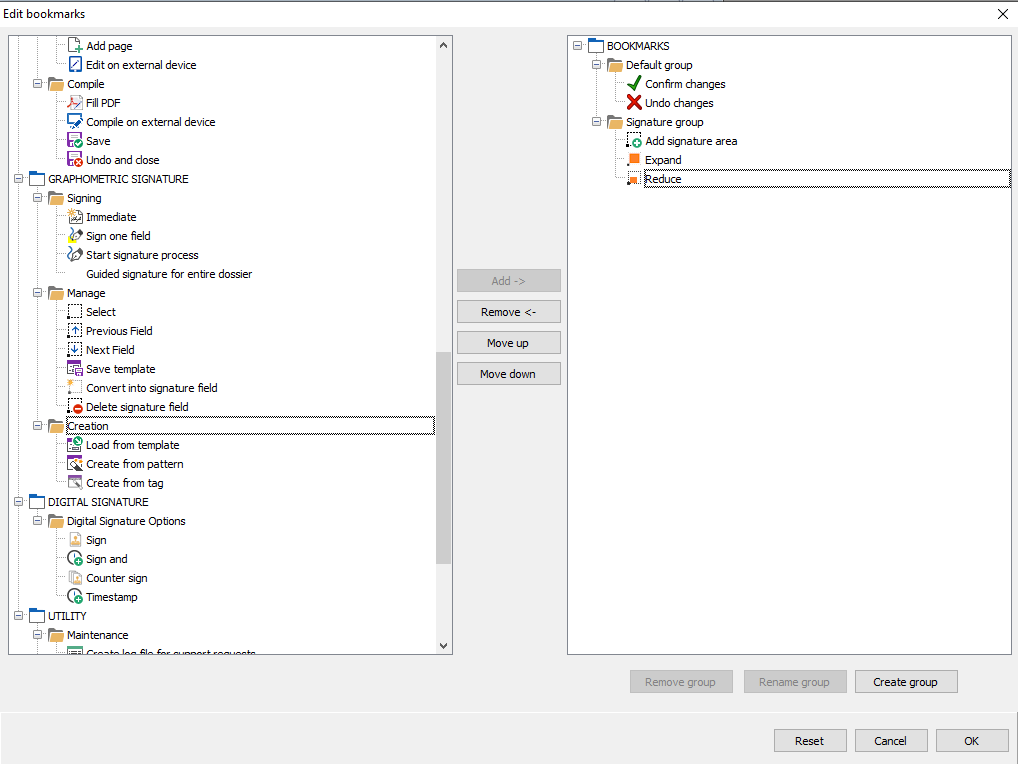Image resolution: width=1018 pixels, height=764 pixels.
Task: Select the Save icon under Compile
Action: tap(75, 141)
